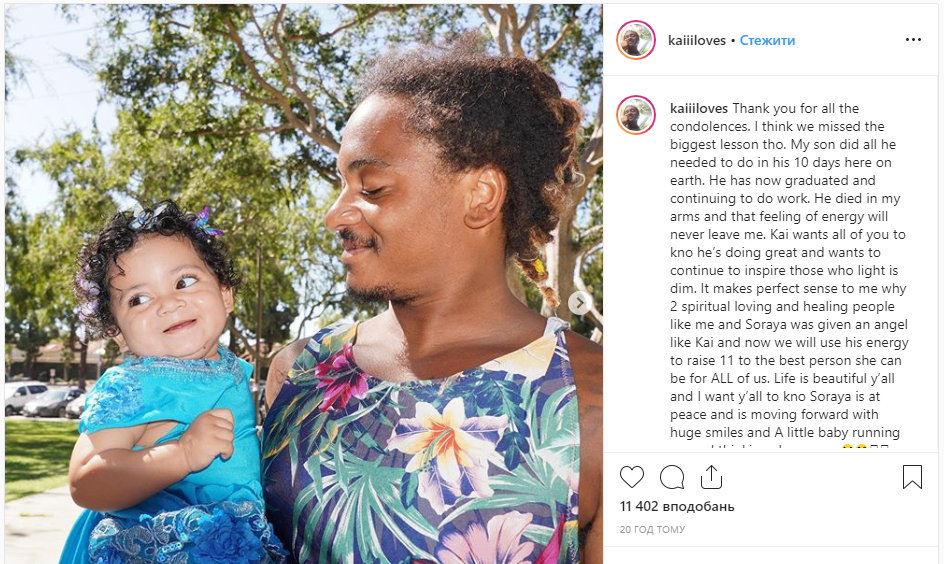The height and width of the screenshot is (564, 944).
Task: Like the post with the heart icon
Action: pyautogui.click(x=632, y=477)
